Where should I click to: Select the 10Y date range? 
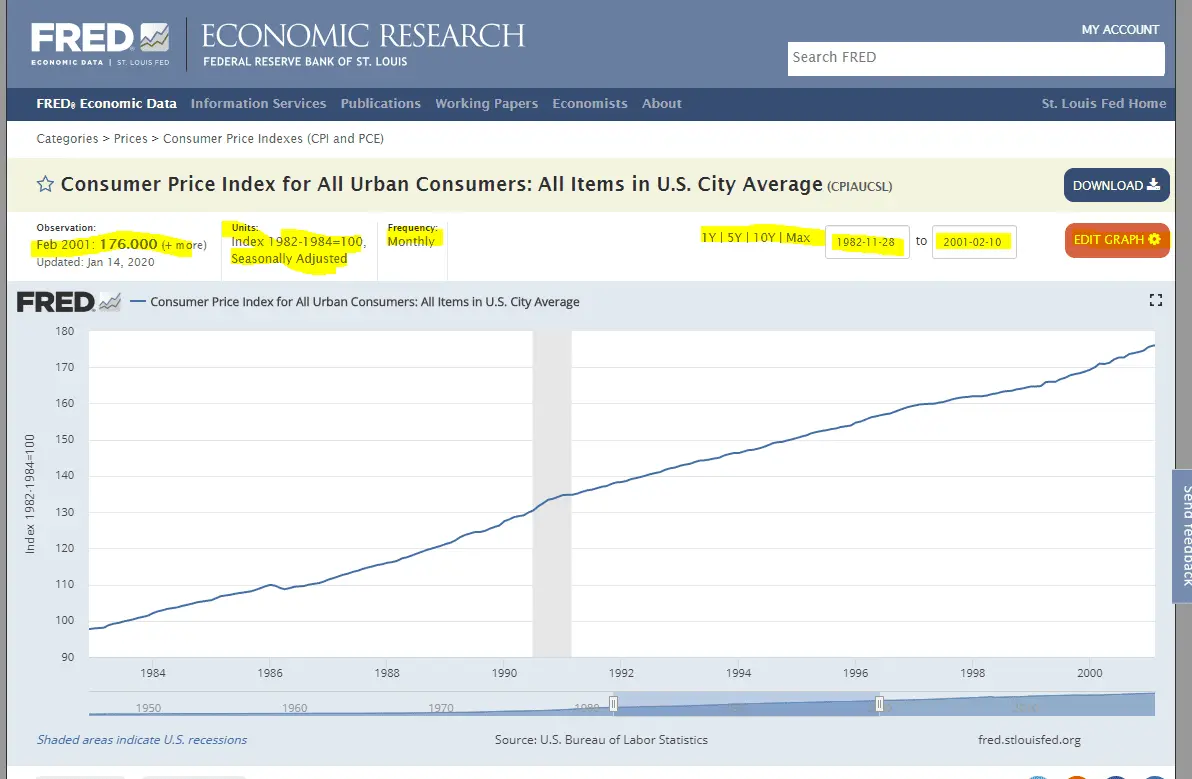tap(763, 238)
